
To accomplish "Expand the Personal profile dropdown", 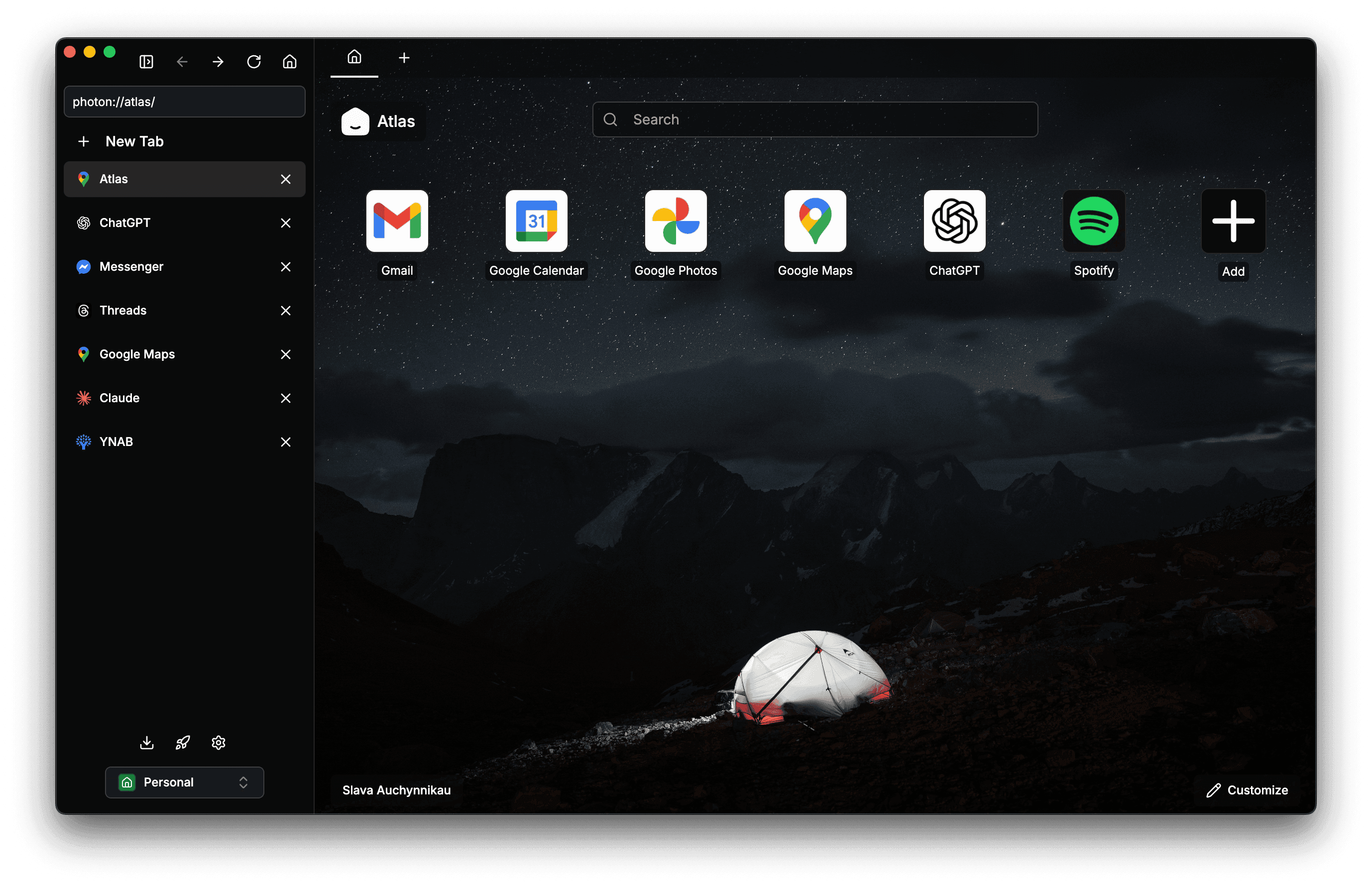I will (x=185, y=782).
